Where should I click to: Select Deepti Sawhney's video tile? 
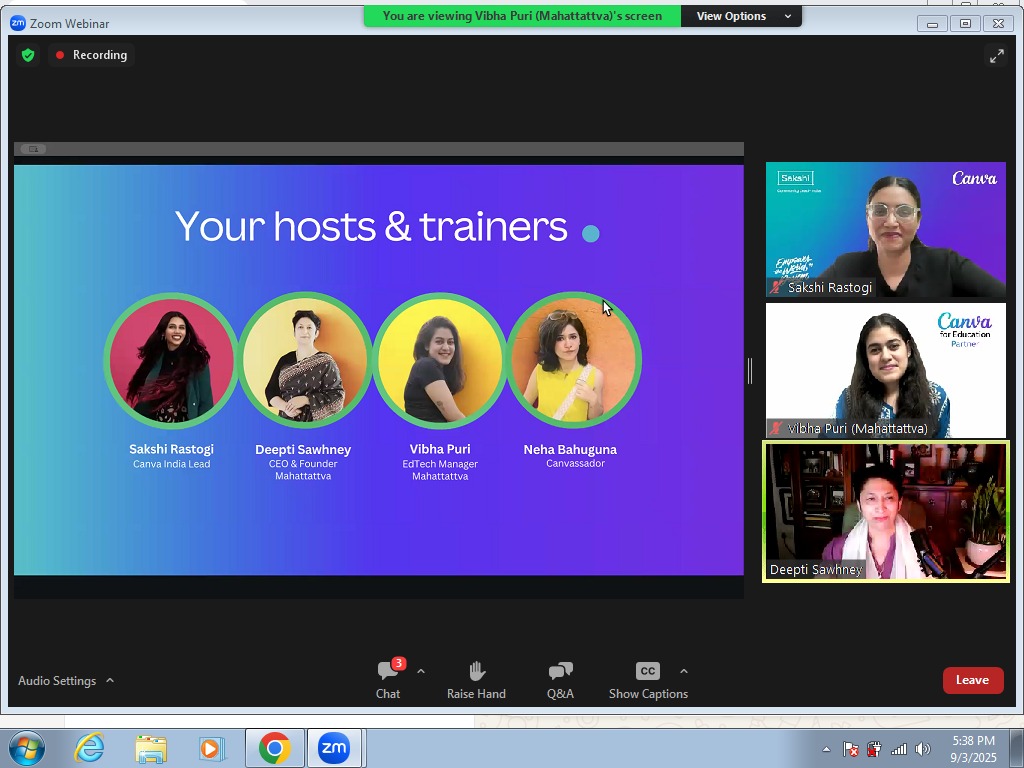pos(886,512)
